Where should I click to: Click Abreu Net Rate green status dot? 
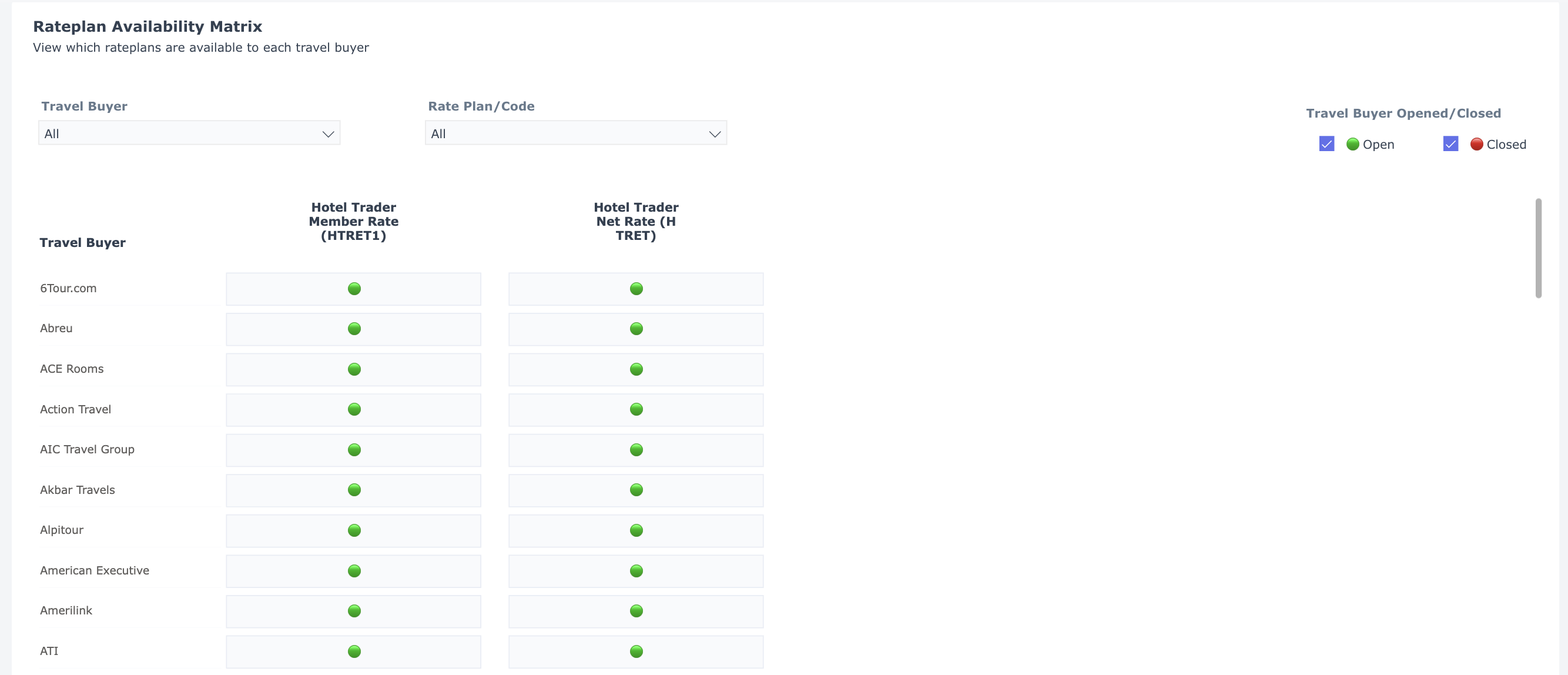636,329
